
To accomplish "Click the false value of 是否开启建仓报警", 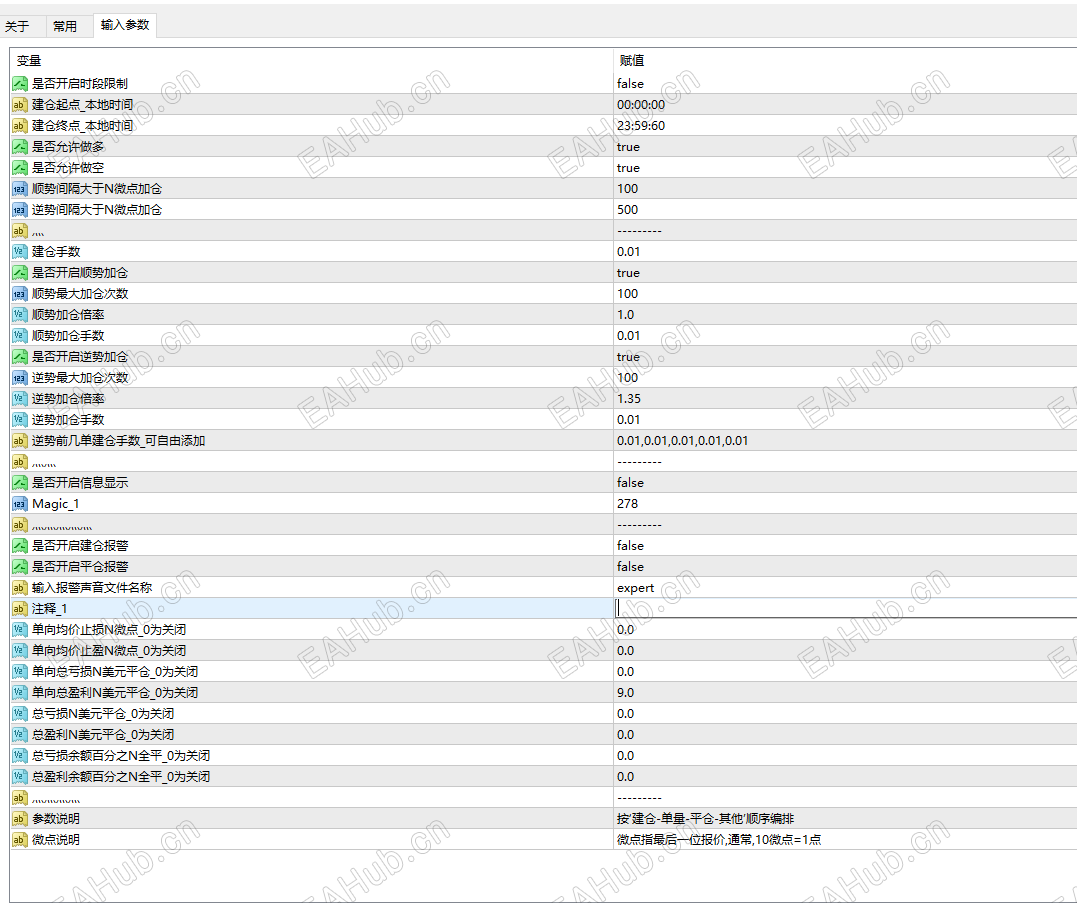I will click(x=630, y=546).
